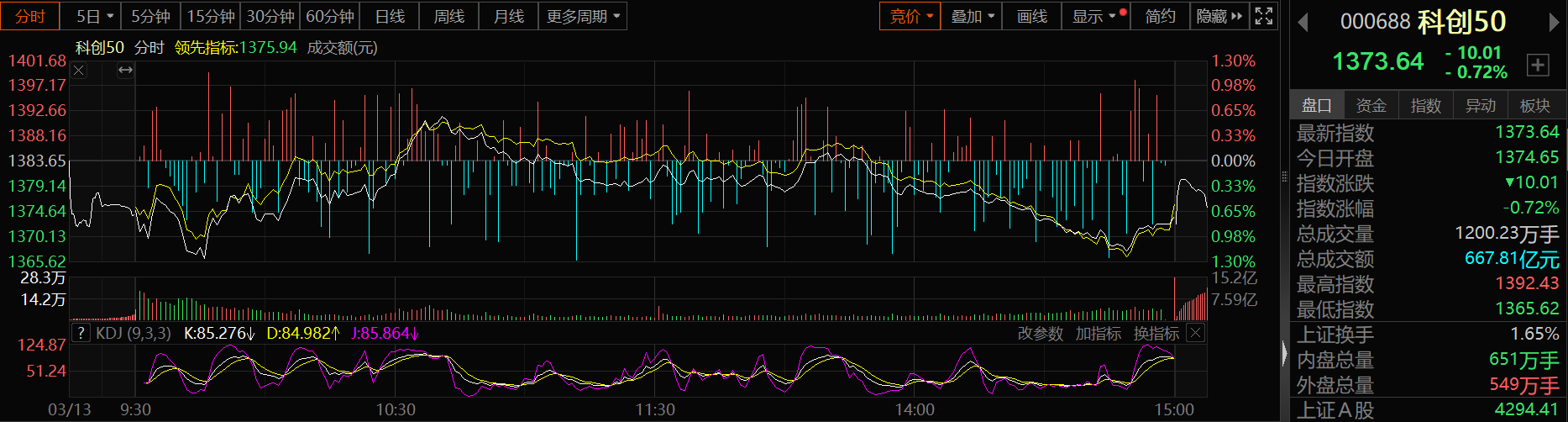Expand the 叠加 overlay dropdown
The image size is (1568, 422).
click(x=972, y=16)
